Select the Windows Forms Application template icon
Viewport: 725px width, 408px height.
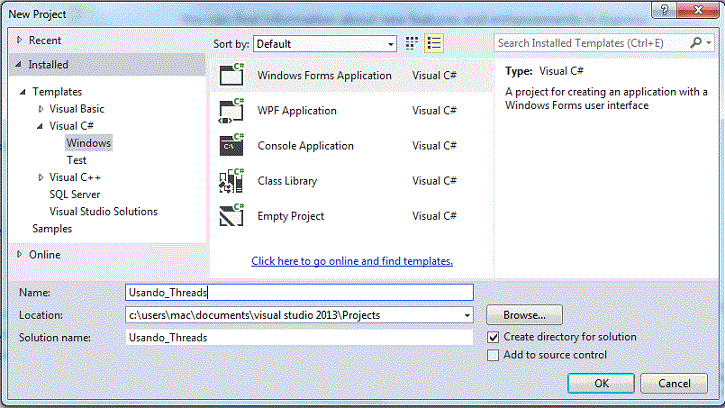232,74
